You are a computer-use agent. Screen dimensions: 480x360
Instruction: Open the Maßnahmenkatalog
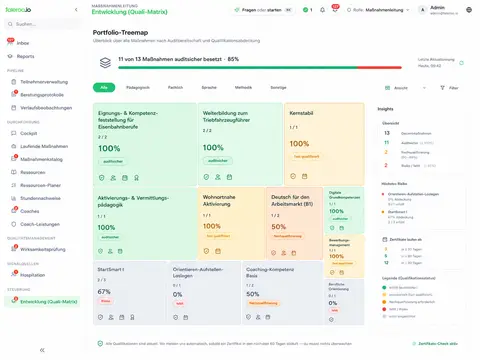(41, 159)
